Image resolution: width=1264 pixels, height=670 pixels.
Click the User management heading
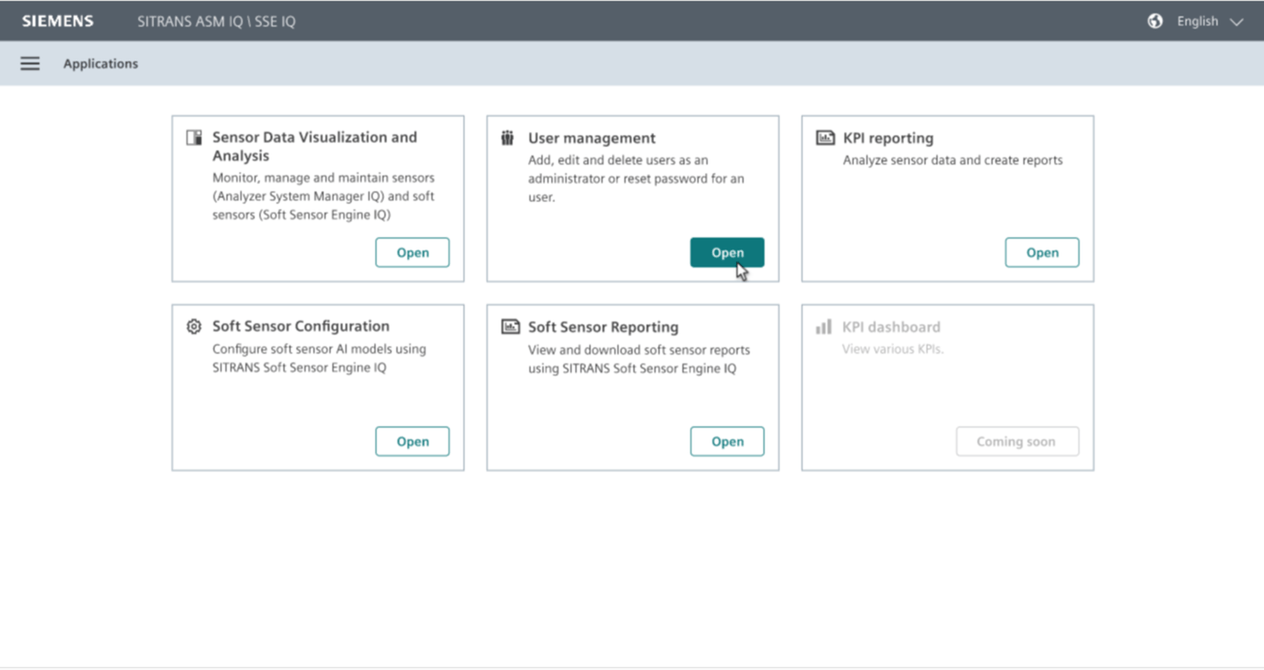[x=592, y=138]
